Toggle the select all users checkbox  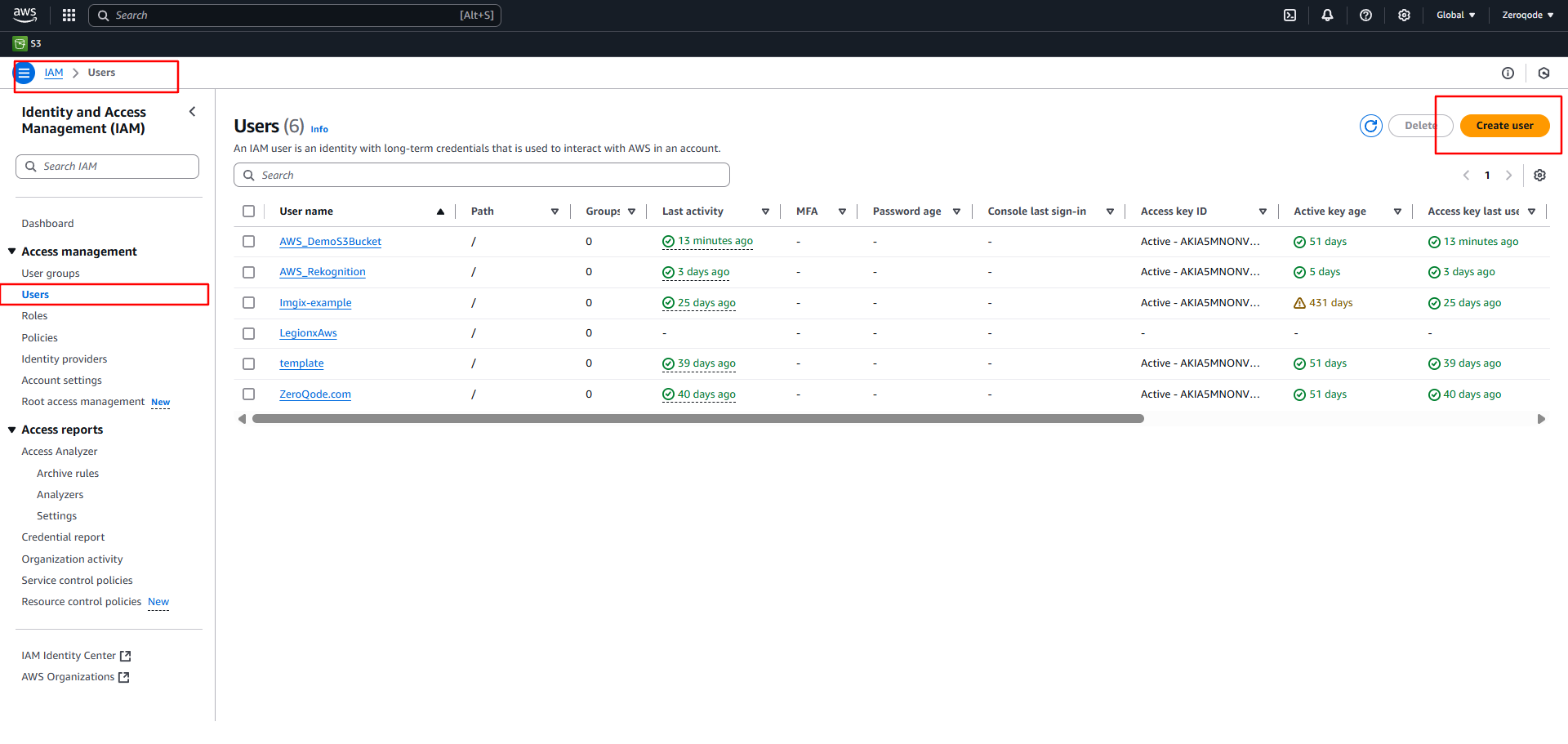tap(249, 212)
